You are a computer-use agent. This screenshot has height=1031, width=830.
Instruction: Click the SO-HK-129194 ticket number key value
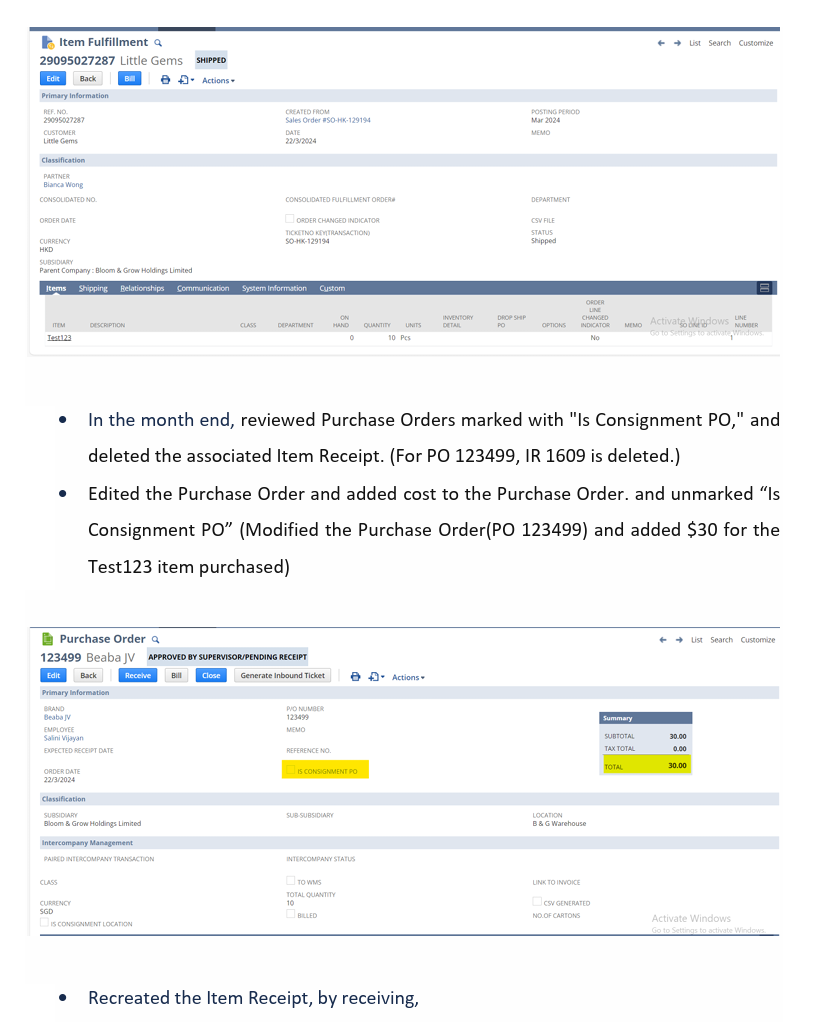(308, 241)
